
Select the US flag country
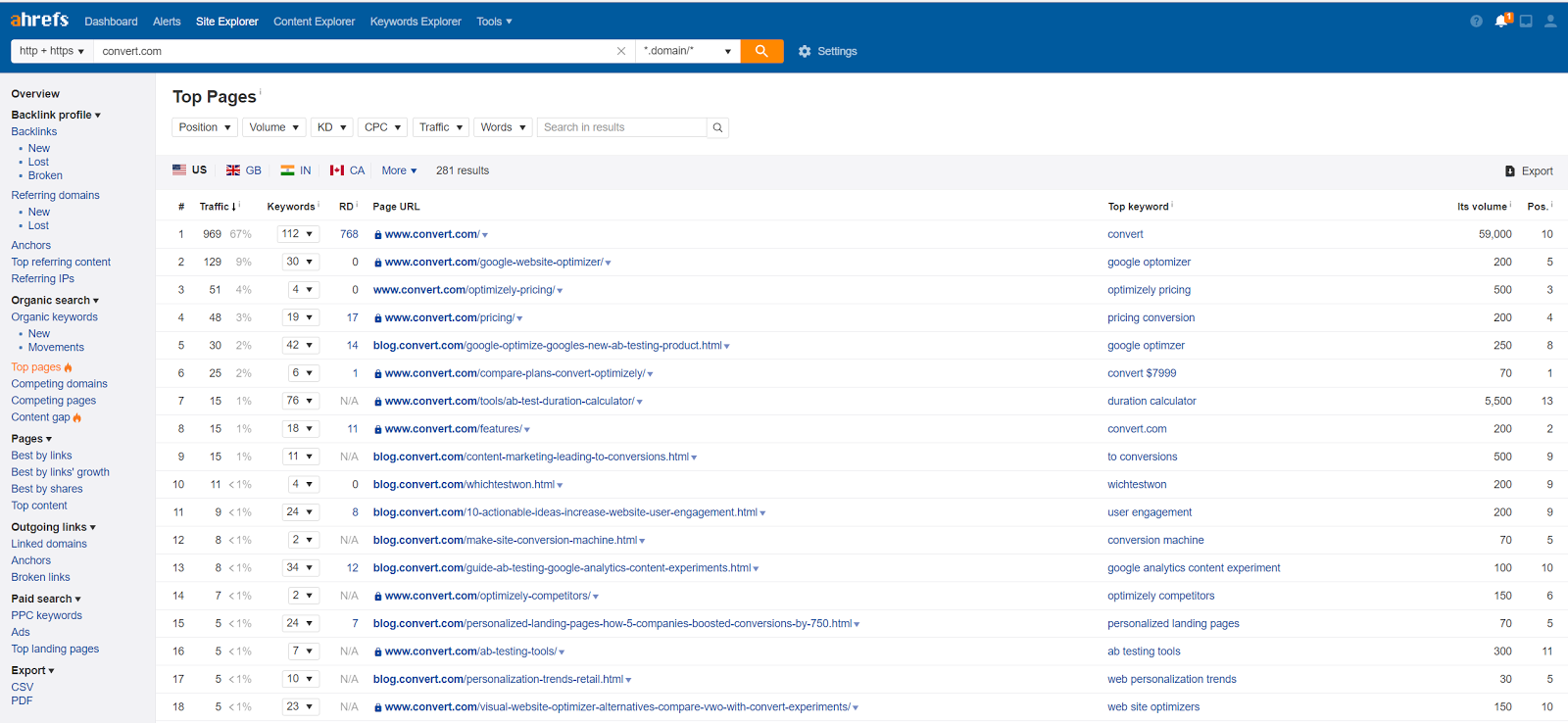[x=189, y=170]
